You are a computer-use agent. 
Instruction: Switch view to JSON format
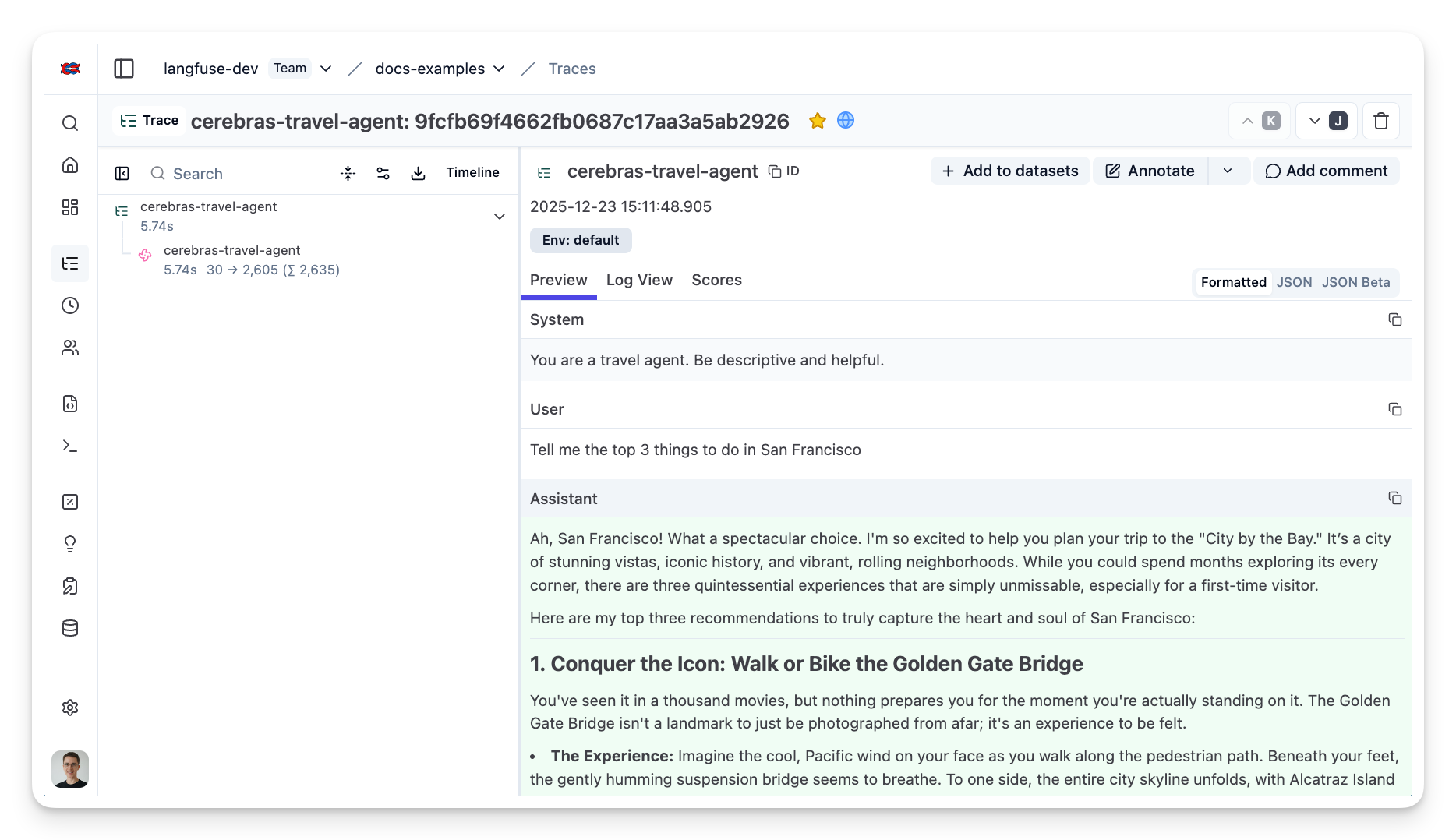1294,282
